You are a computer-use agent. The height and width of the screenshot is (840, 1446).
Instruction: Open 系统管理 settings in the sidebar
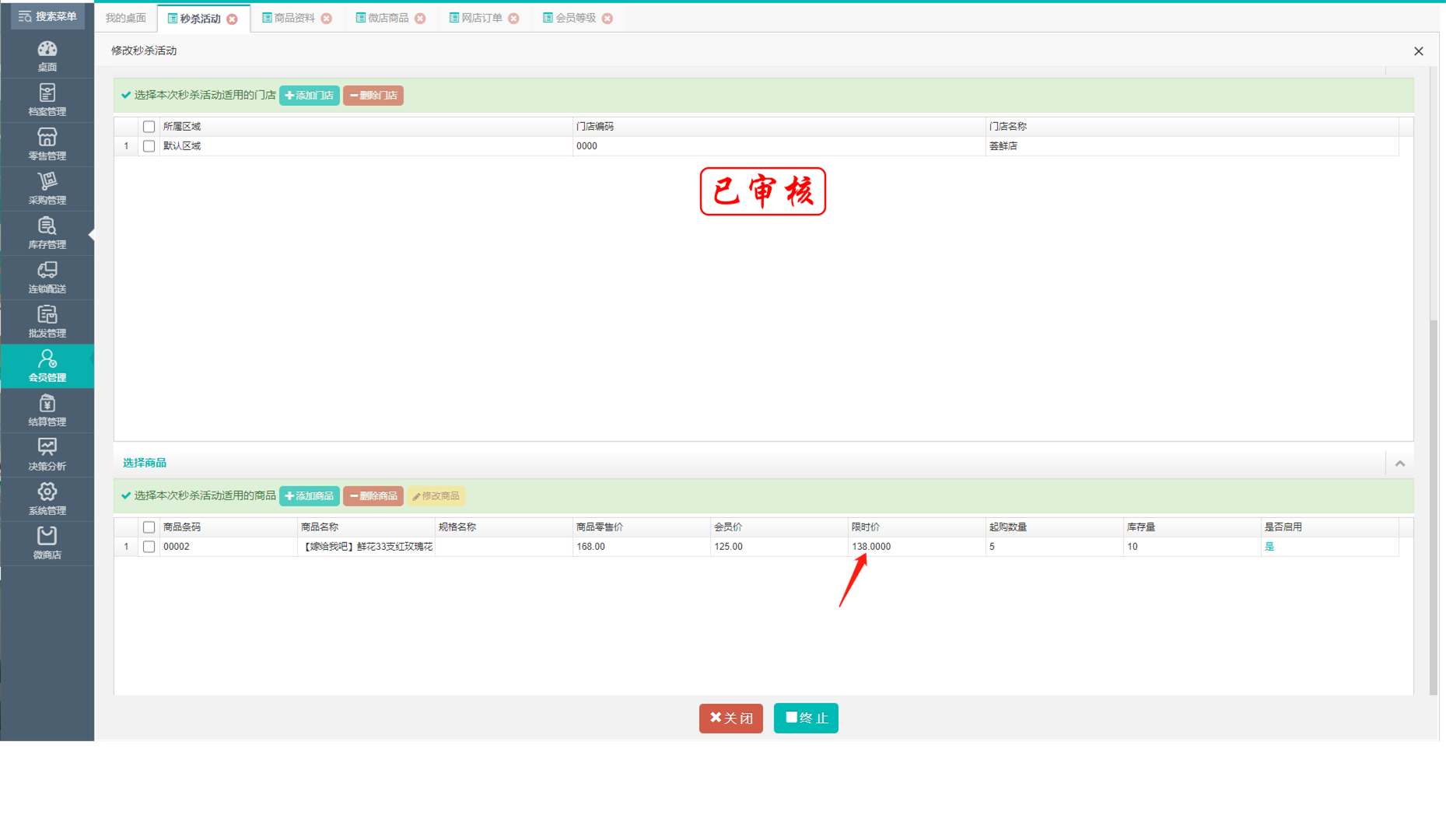click(x=47, y=499)
